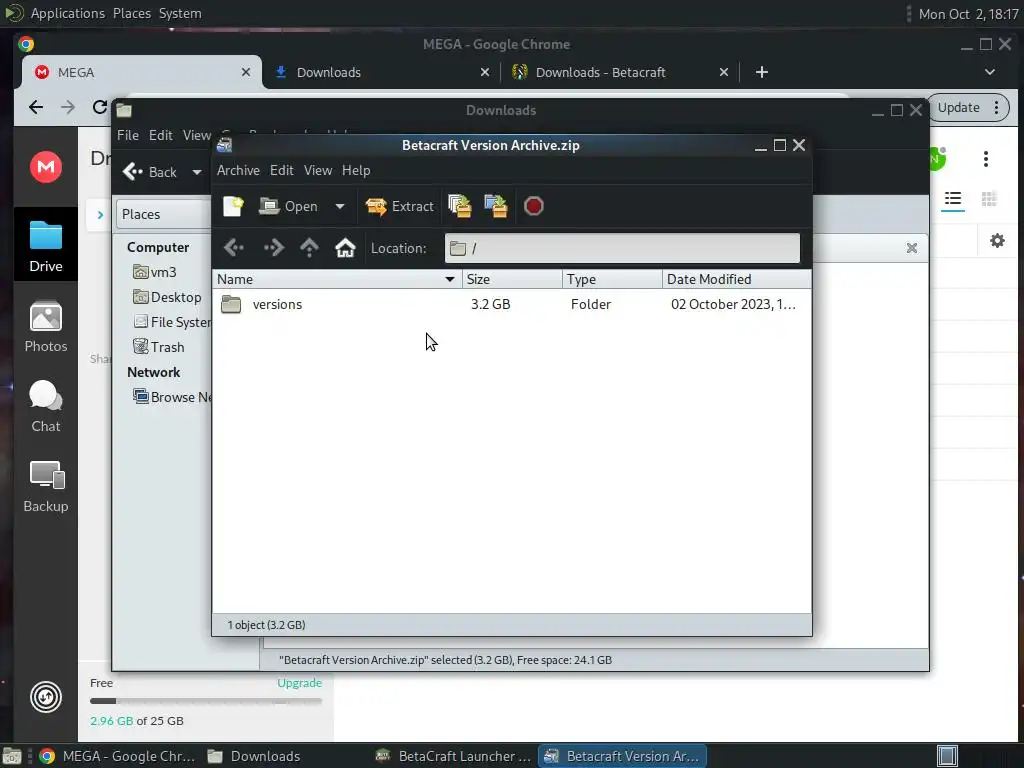1024x768 pixels.
Task: Select Browse Network in Places sidebar
Action: (x=172, y=397)
